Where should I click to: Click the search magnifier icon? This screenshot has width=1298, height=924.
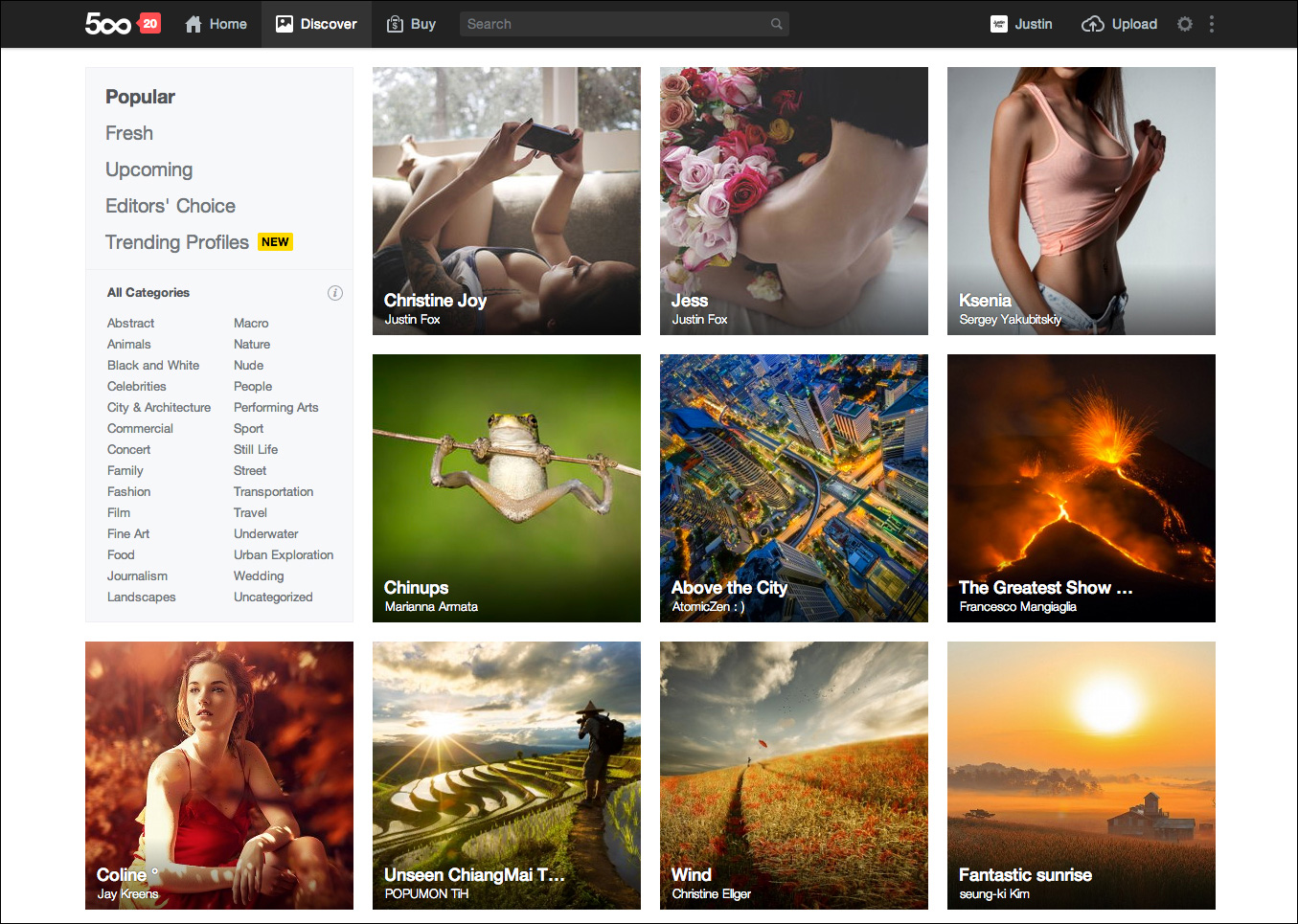776,24
